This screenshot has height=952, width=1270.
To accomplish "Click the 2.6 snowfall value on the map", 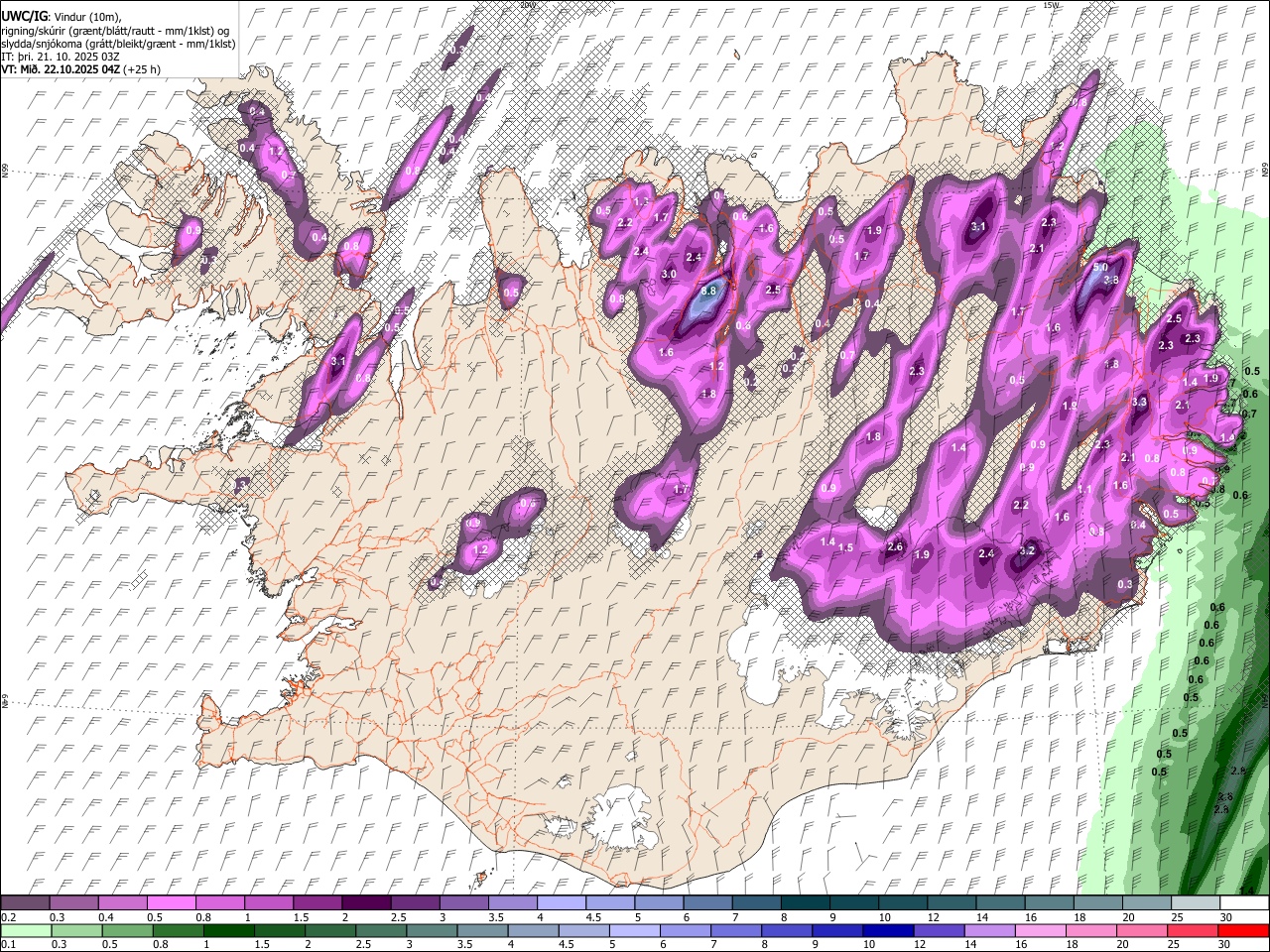I will pyautogui.click(x=895, y=547).
